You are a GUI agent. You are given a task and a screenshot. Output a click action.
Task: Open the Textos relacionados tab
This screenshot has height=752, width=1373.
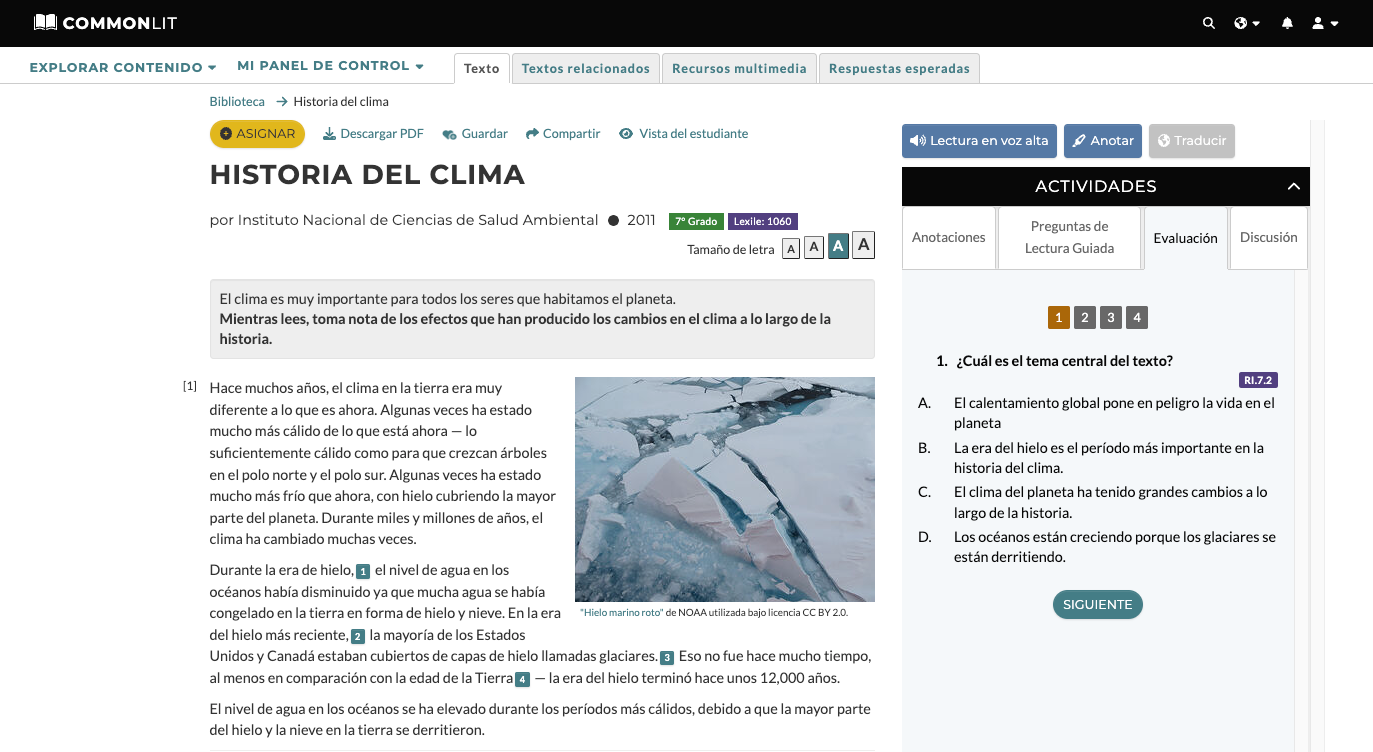click(x=586, y=68)
